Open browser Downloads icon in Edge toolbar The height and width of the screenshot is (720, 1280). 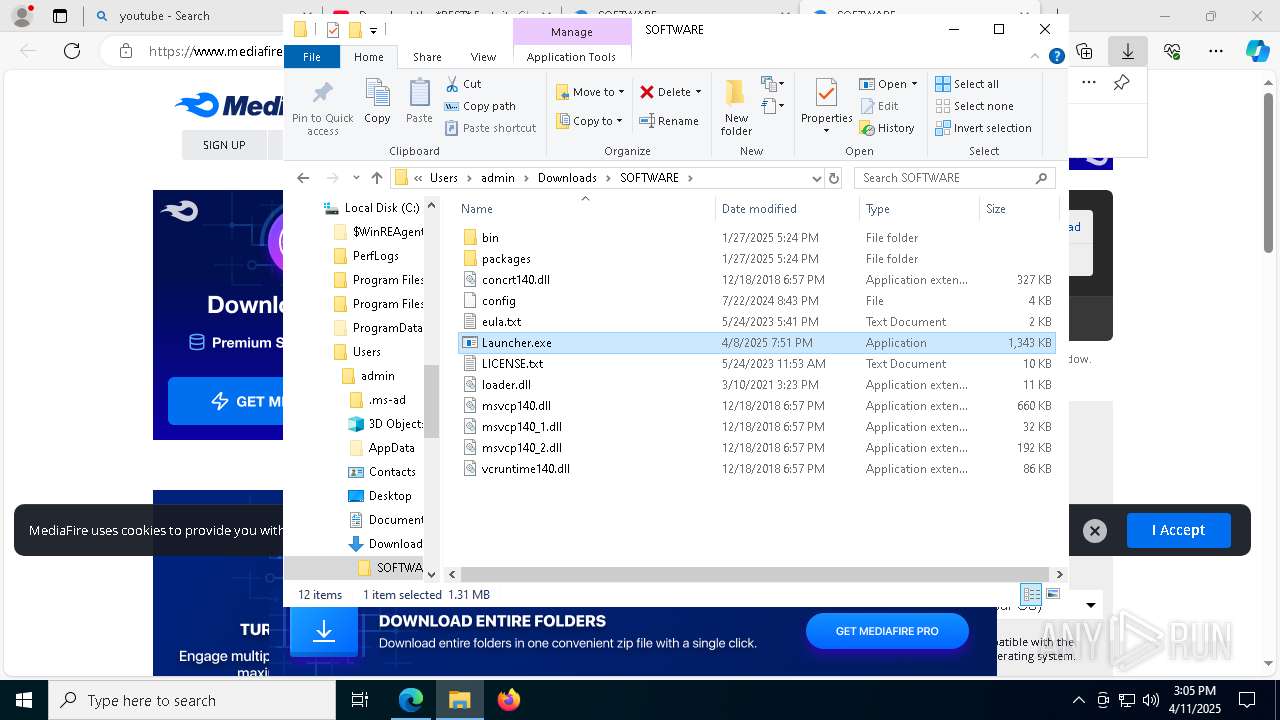coord(1128,51)
